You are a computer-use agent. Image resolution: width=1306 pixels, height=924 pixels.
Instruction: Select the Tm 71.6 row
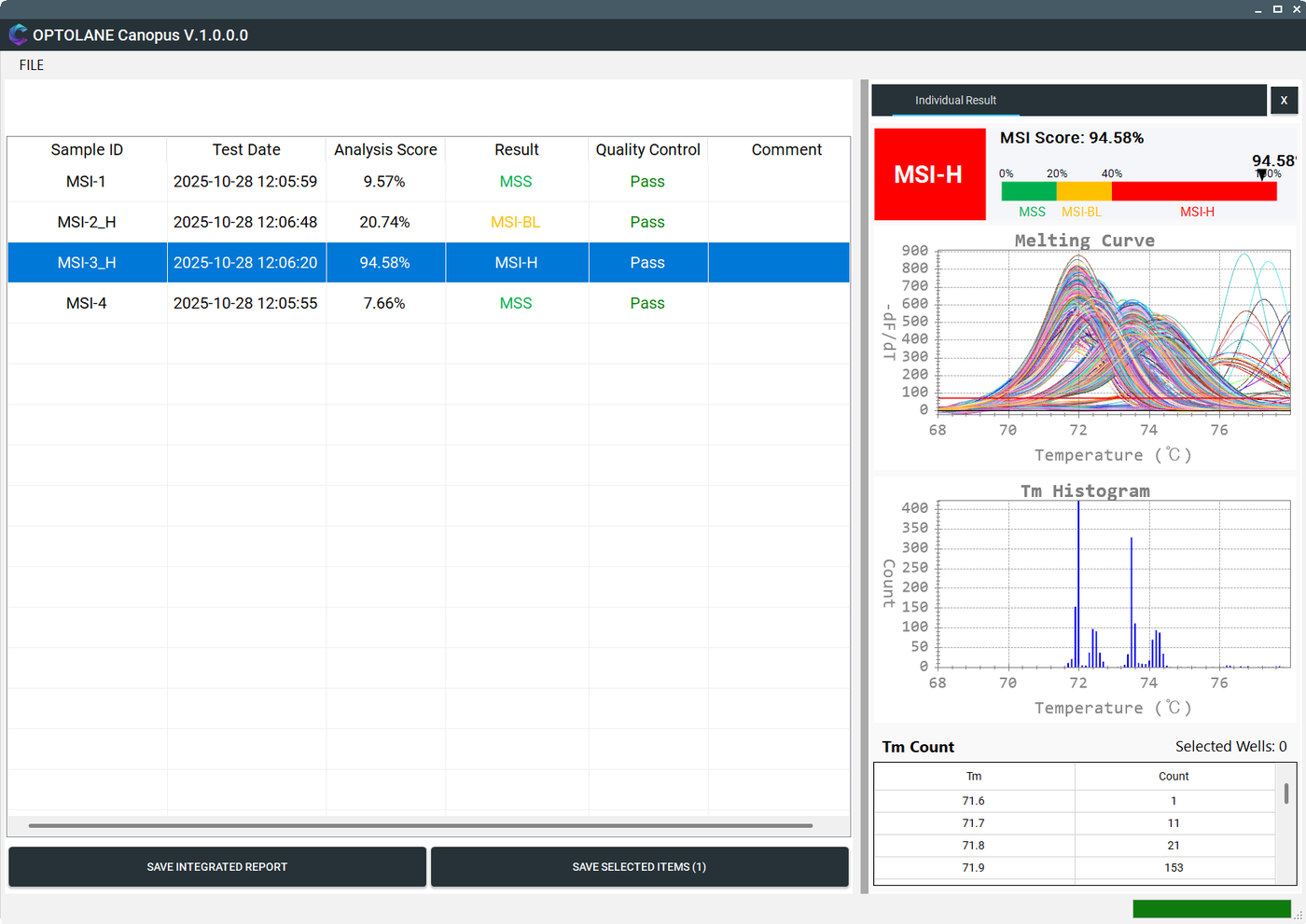1075,801
